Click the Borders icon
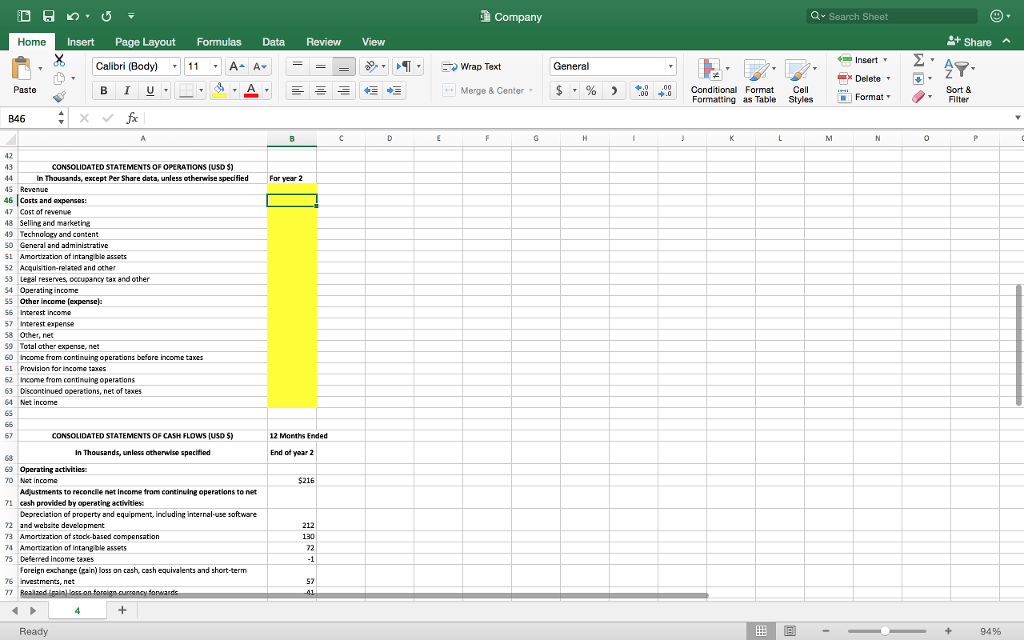 pos(187,90)
